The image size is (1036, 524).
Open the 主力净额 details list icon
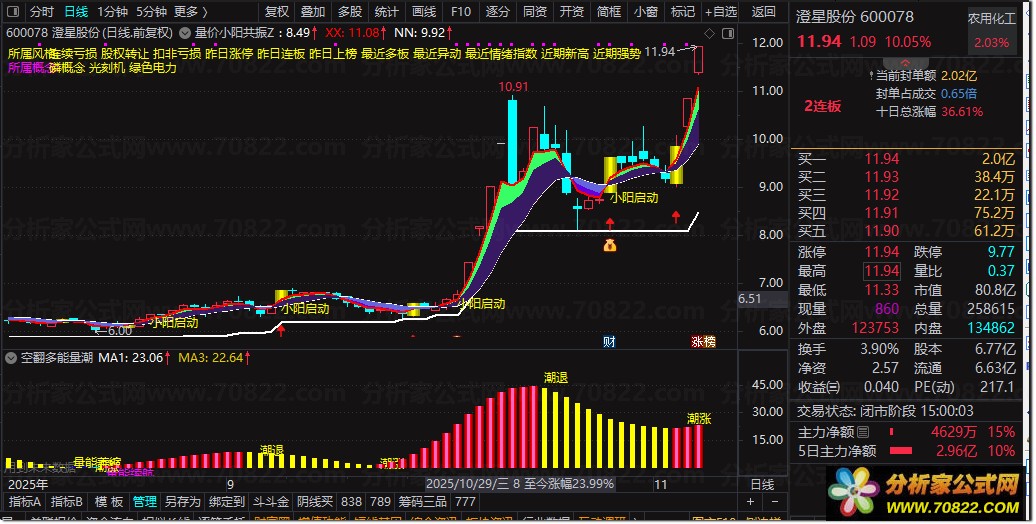tap(864, 432)
